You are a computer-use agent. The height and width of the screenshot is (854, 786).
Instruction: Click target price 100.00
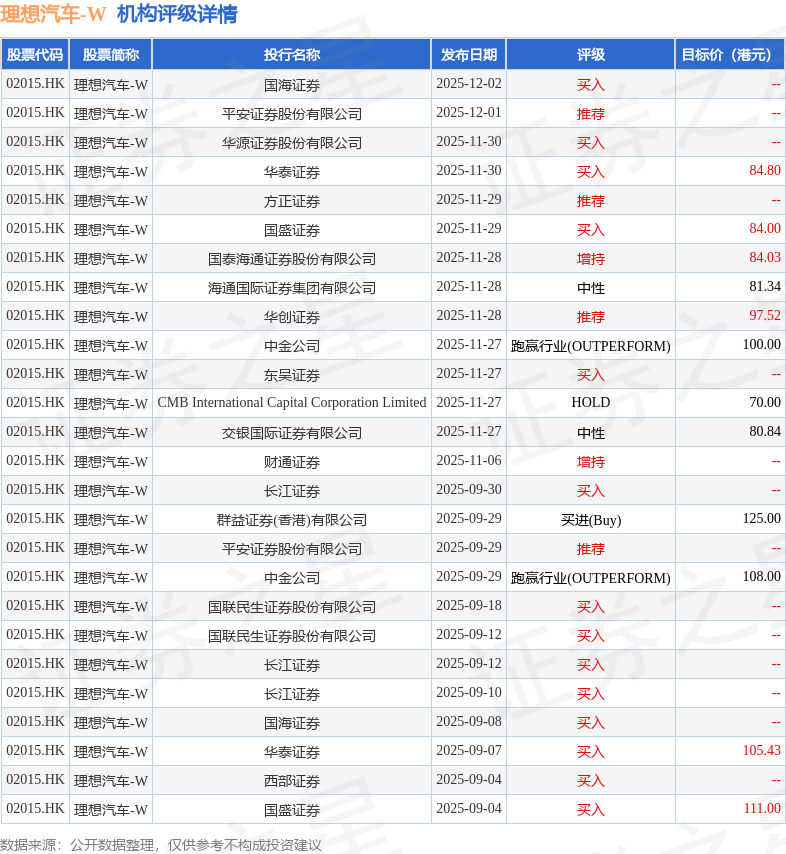pos(761,344)
